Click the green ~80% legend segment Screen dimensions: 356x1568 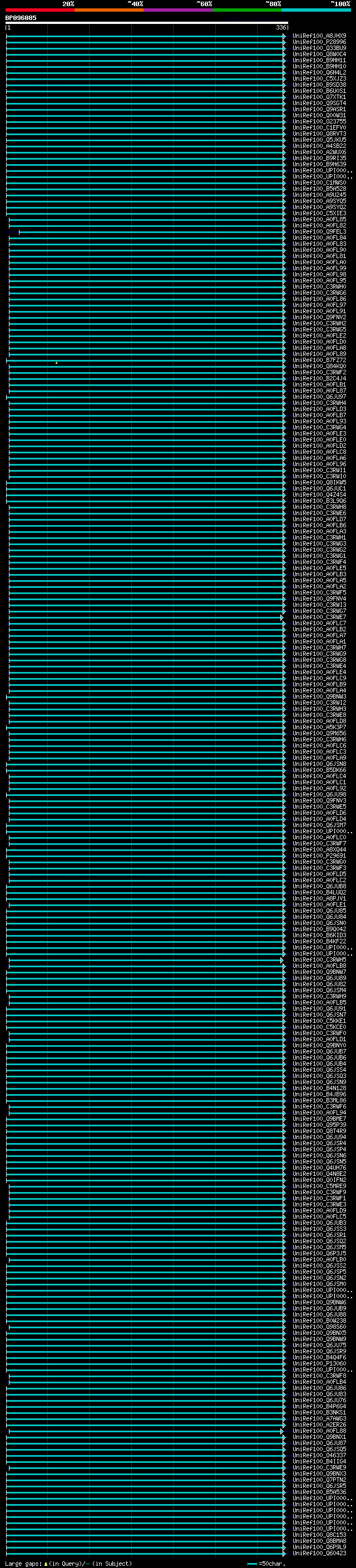[247, 11]
